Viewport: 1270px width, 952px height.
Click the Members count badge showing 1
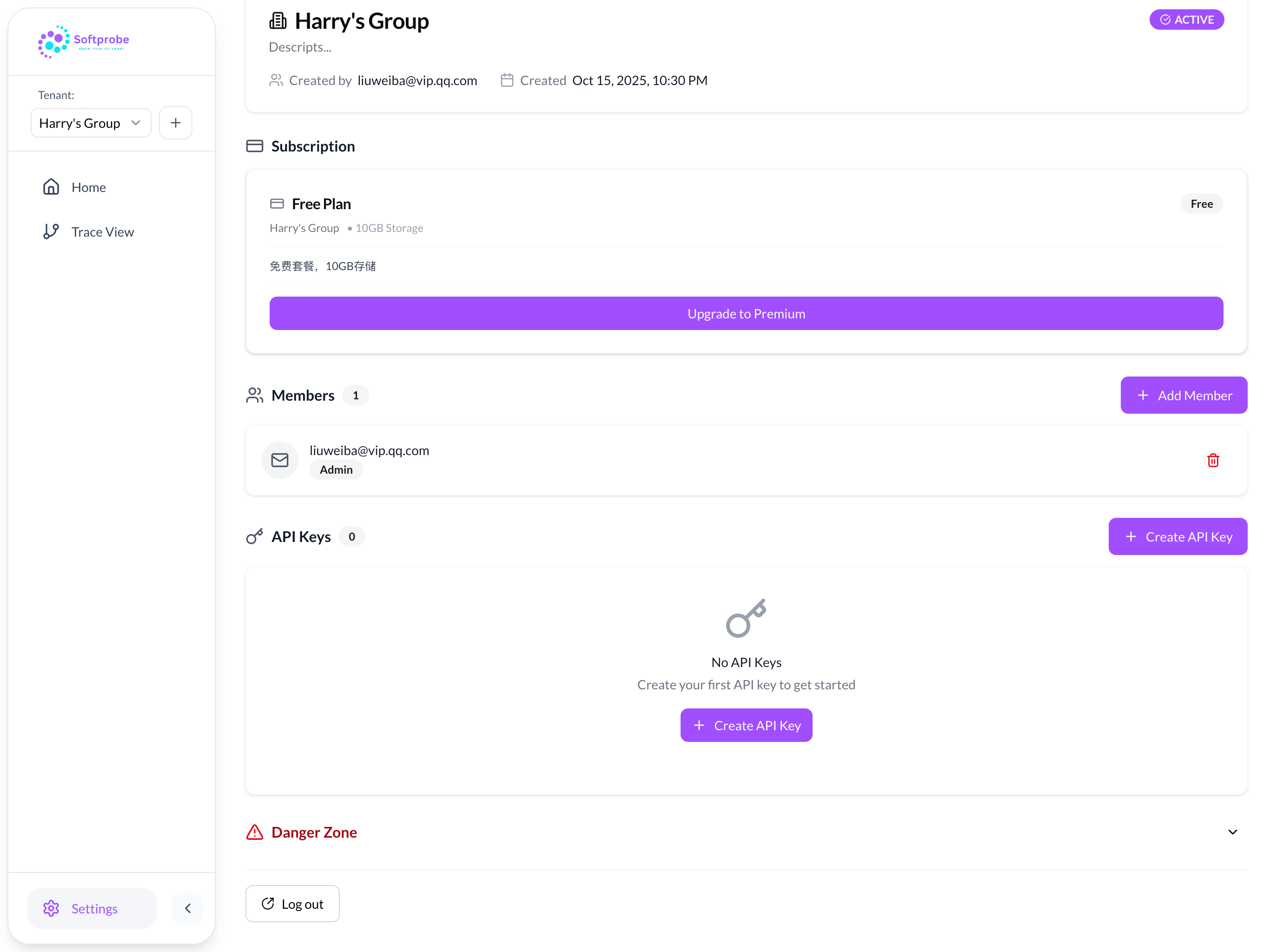click(356, 395)
